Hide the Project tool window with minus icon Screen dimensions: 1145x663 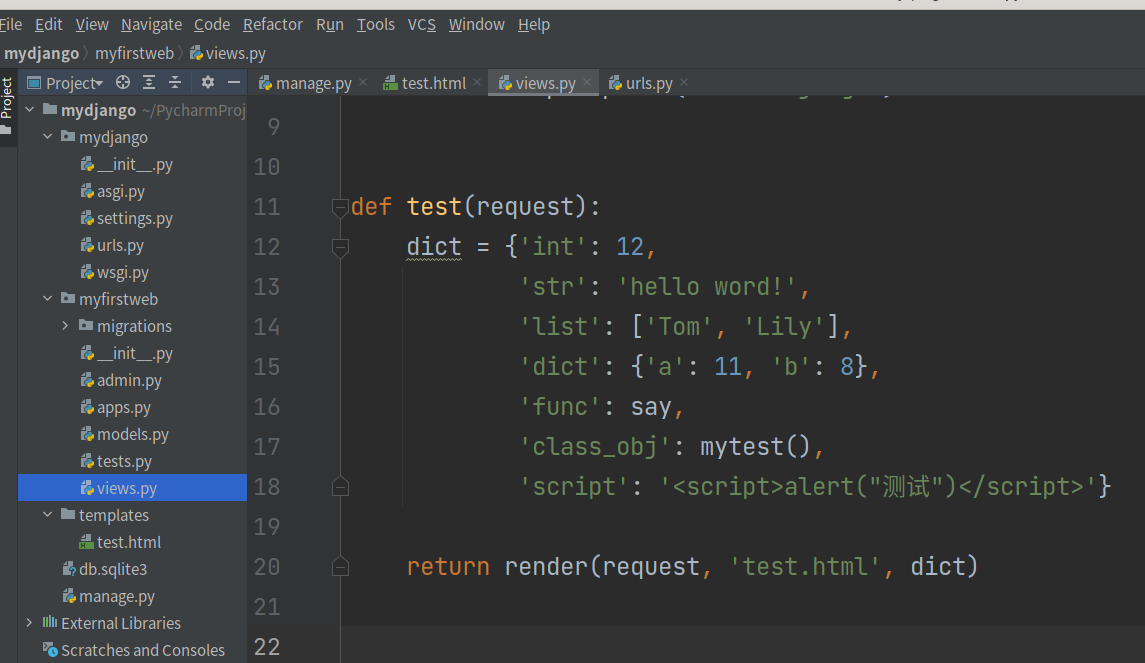(234, 83)
